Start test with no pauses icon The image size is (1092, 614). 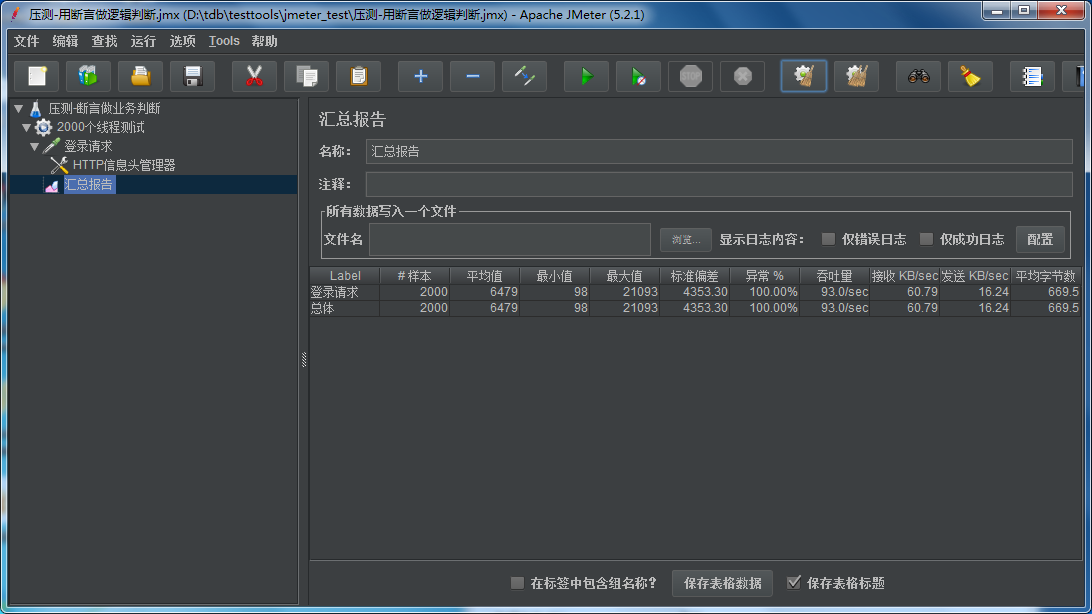(638, 76)
